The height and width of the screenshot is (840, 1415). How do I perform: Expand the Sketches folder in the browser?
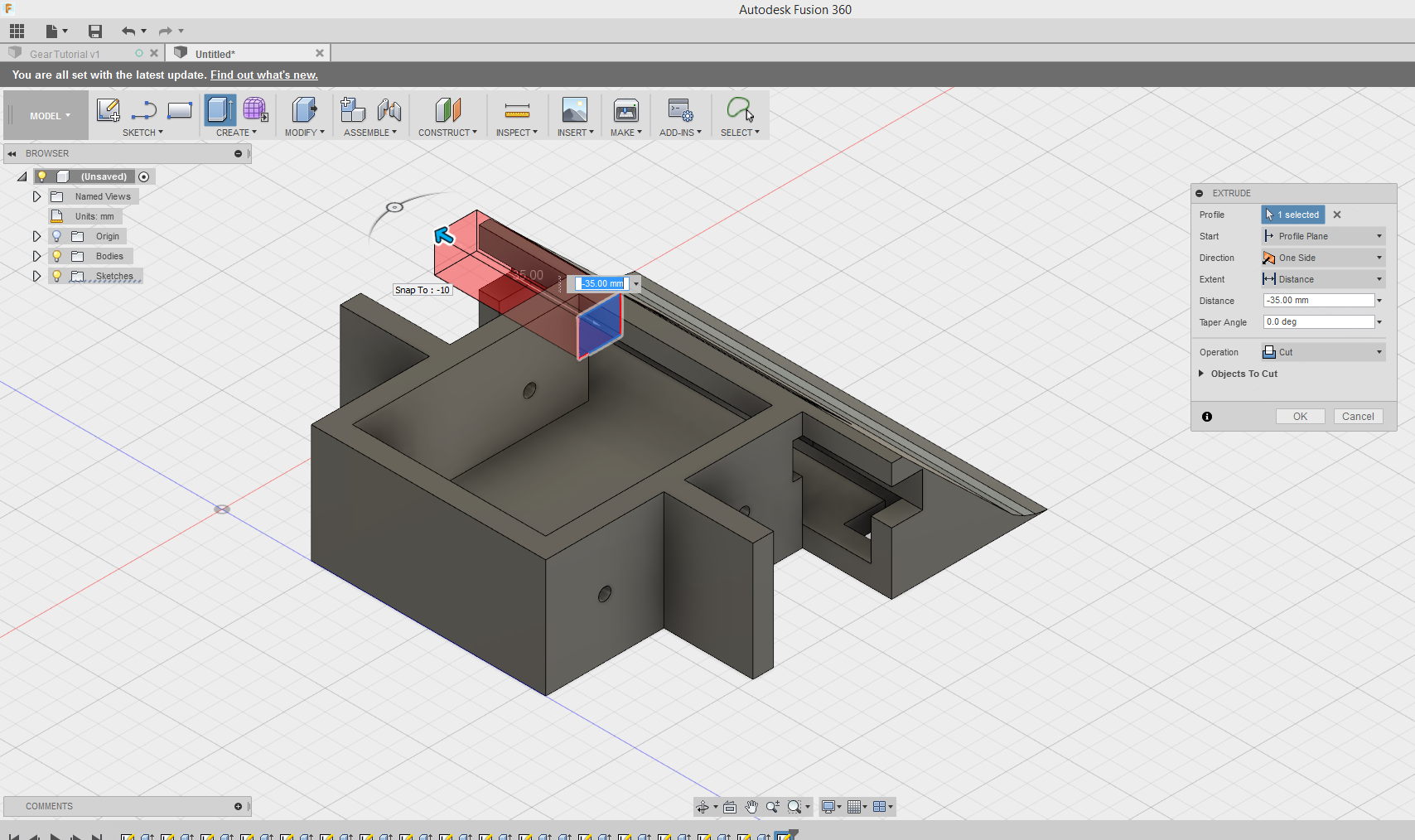(36, 276)
